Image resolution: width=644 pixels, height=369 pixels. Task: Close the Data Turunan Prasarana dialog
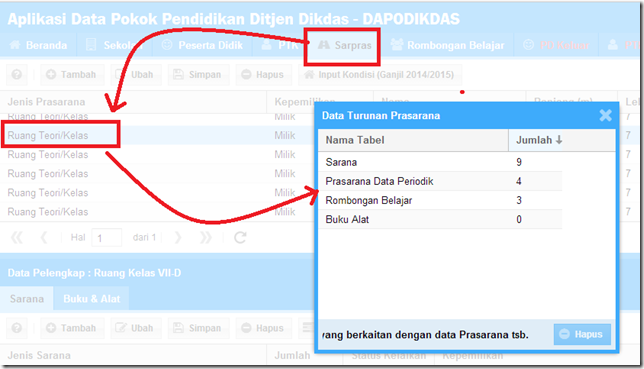click(605, 115)
